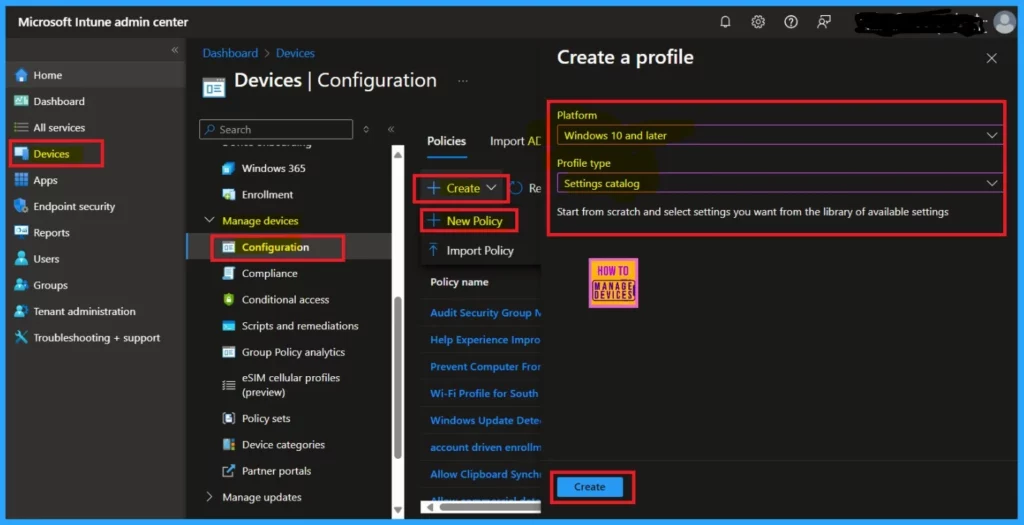
Task: Click the Enrollment icon
Action: pos(229,195)
